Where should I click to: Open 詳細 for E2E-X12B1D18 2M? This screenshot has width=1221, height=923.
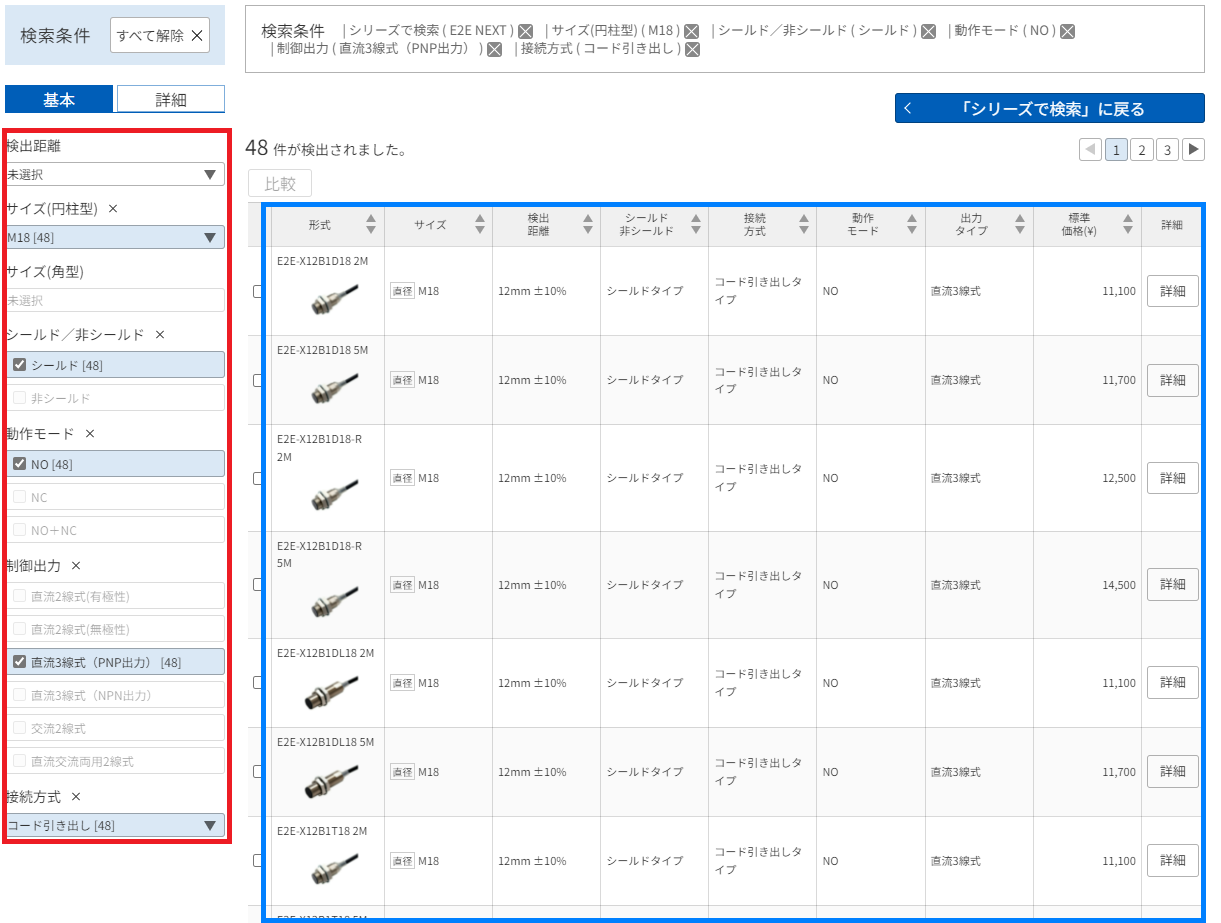click(x=1172, y=291)
